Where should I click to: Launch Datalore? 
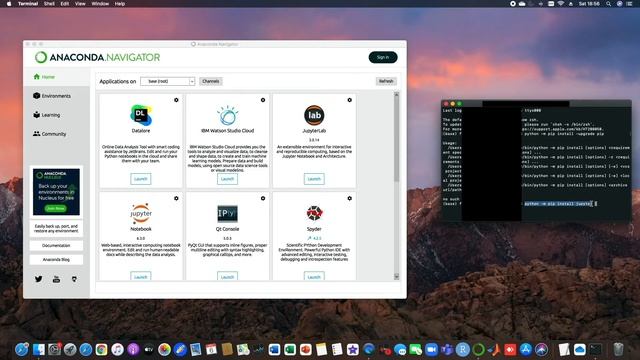pyautogui.click(x=141, y=179)
